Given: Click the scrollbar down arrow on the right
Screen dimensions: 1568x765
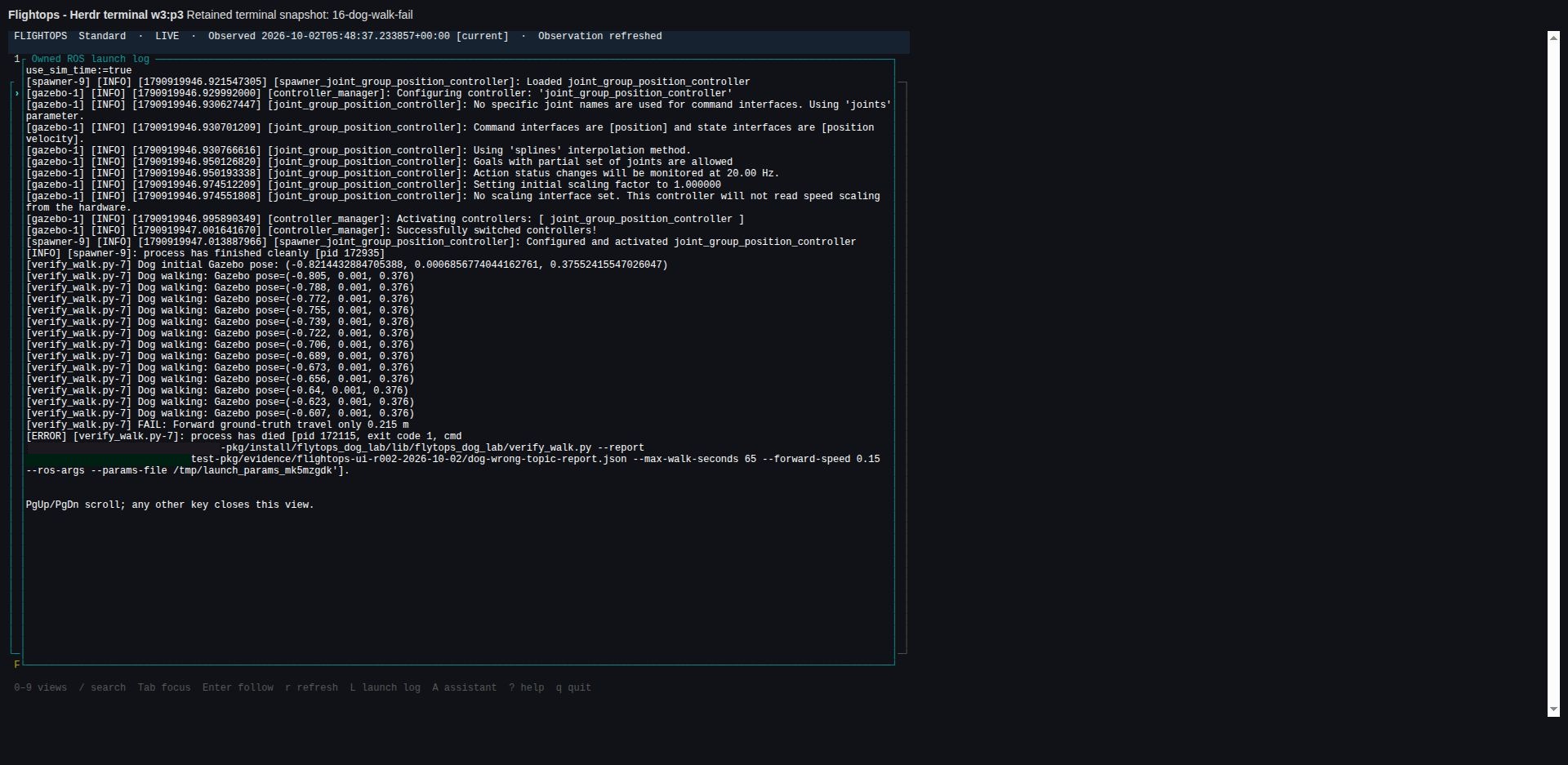Looking at the screenshot, I should click(1553, 710).
